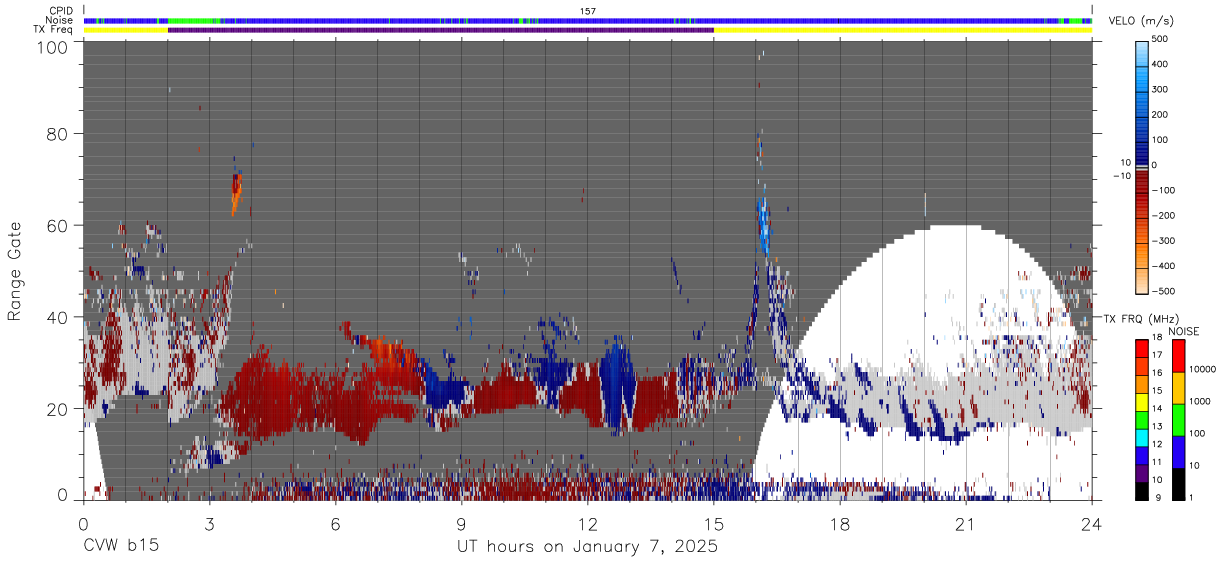Click the x-axis tick label 6
1228x567 pixels.
pyautogui.click(x=335, y=523)
